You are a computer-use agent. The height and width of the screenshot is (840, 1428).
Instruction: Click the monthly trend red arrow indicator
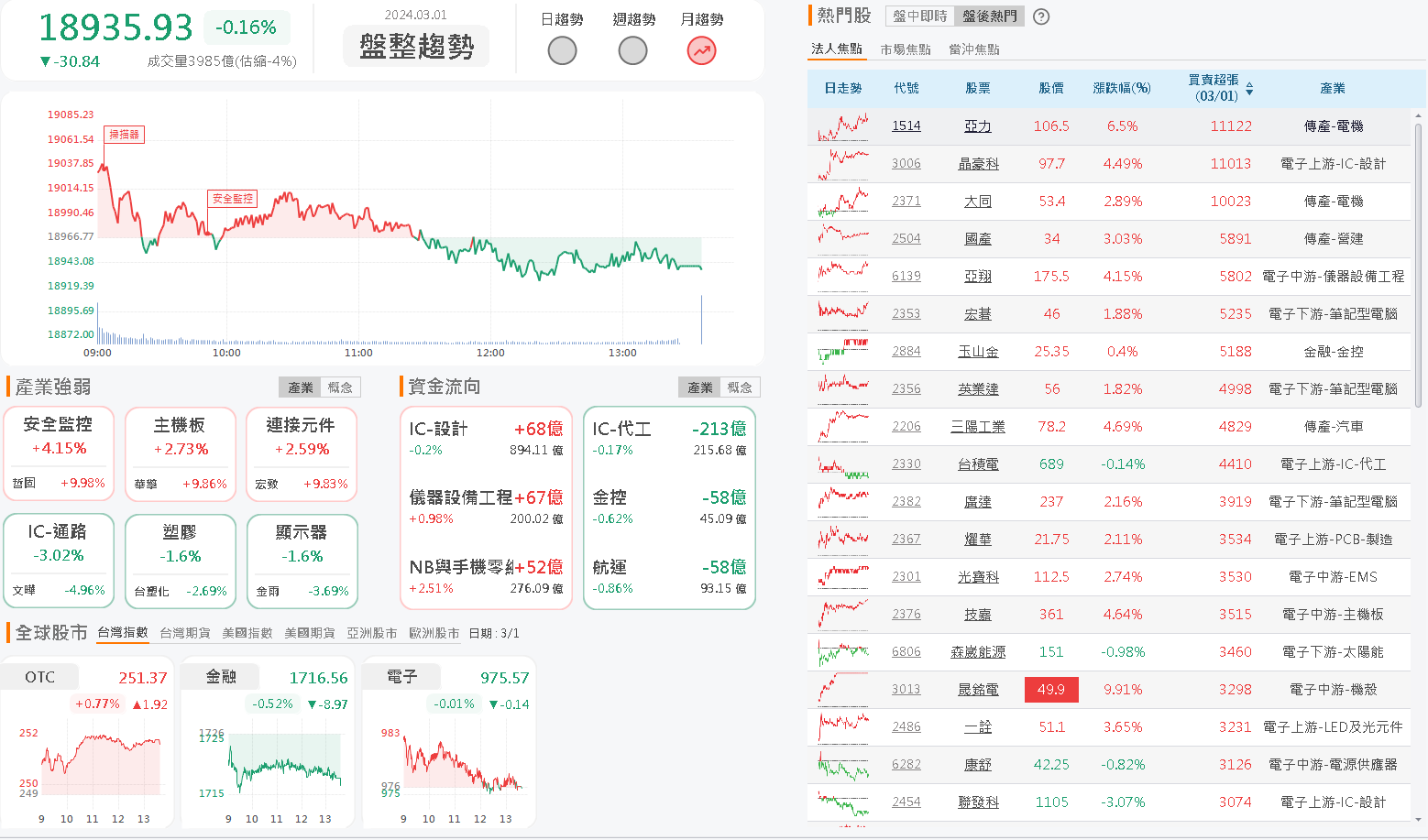702,50
